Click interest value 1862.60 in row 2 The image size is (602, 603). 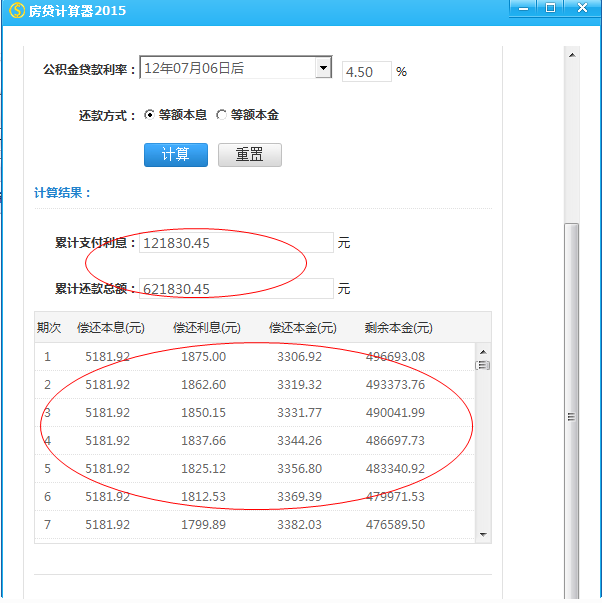point(203,385)
